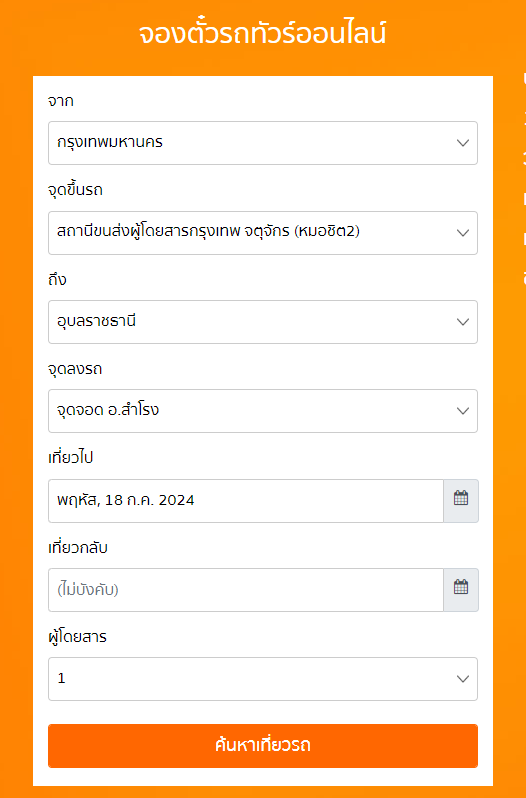
Task: Click the departure date field พฤหัส, 18 ก.ค. 2024
Action: point(246,501)
